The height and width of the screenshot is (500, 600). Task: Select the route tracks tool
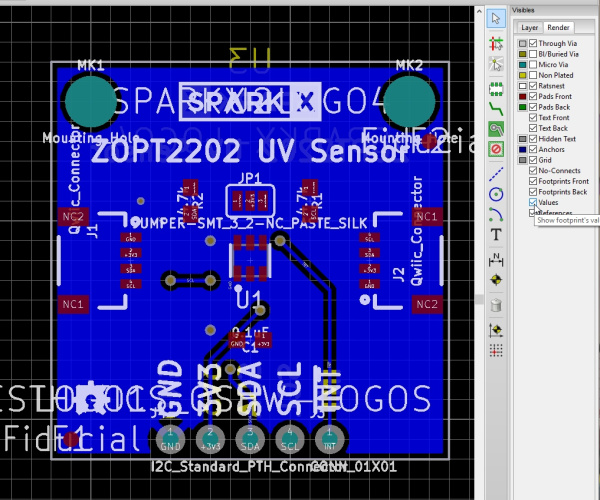496,109
